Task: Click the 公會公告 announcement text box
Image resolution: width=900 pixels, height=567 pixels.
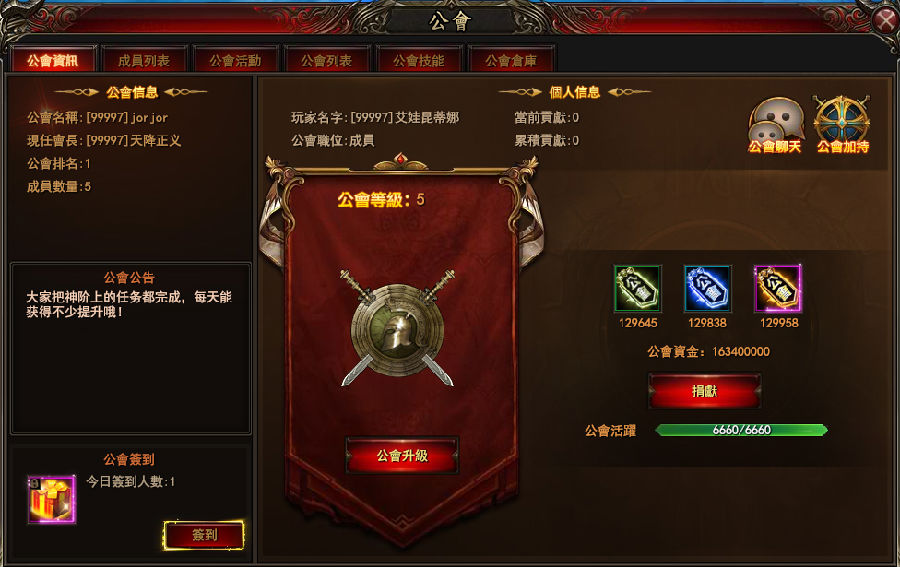Action: (x=131, y=348)
